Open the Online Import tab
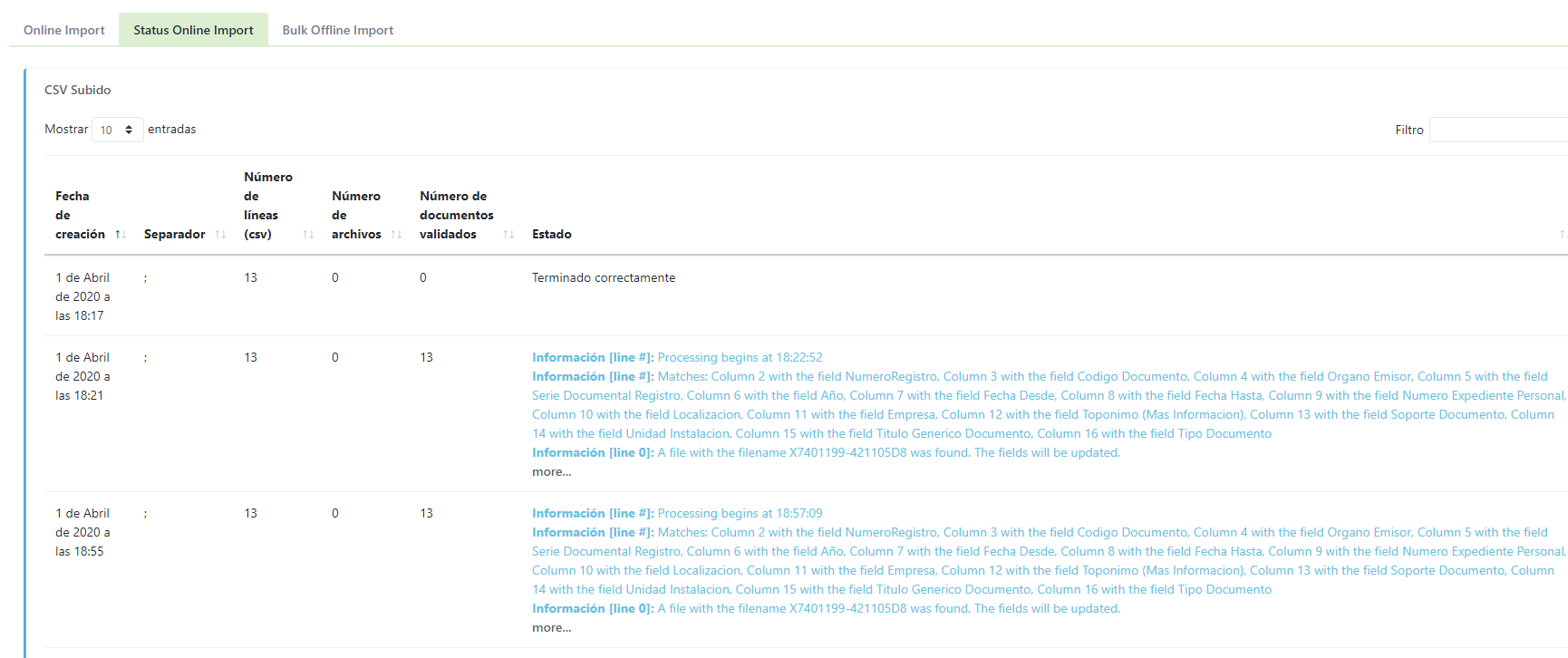Image resolution: width=1568 pixels, height=658 pixels. point(64,30)
